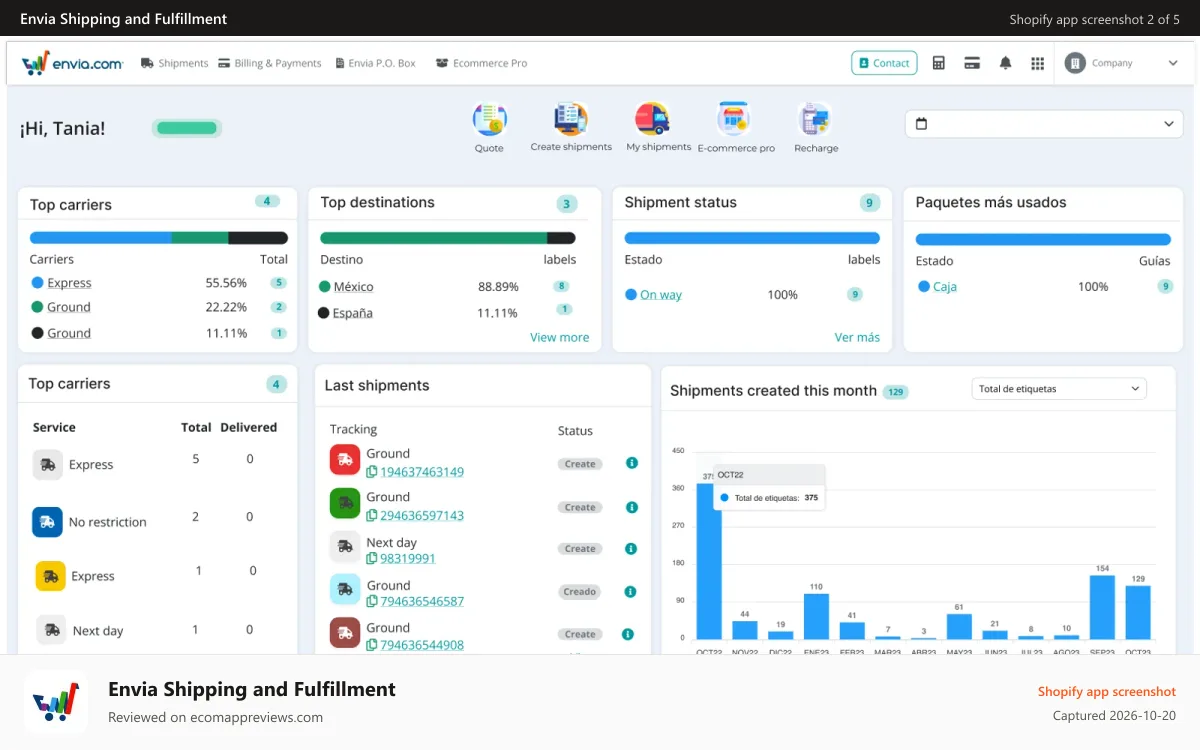Open the credit card icon in header
Screen dimensions: 1200x750
[971, 63]
